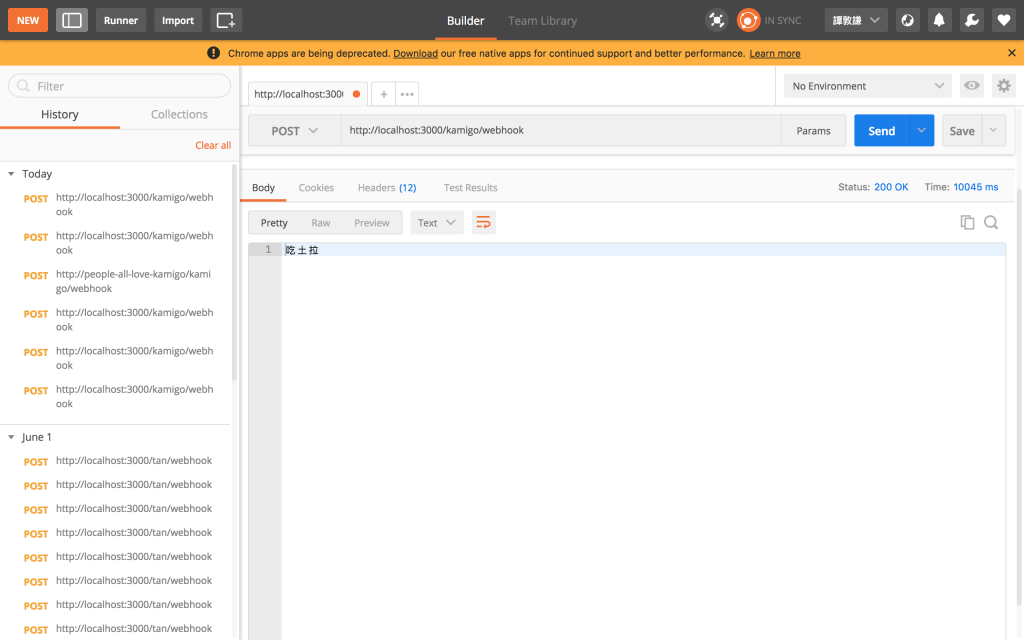Open a new window icon
Viewport: 1024px width, 640px height.
(x=226, y=20)
